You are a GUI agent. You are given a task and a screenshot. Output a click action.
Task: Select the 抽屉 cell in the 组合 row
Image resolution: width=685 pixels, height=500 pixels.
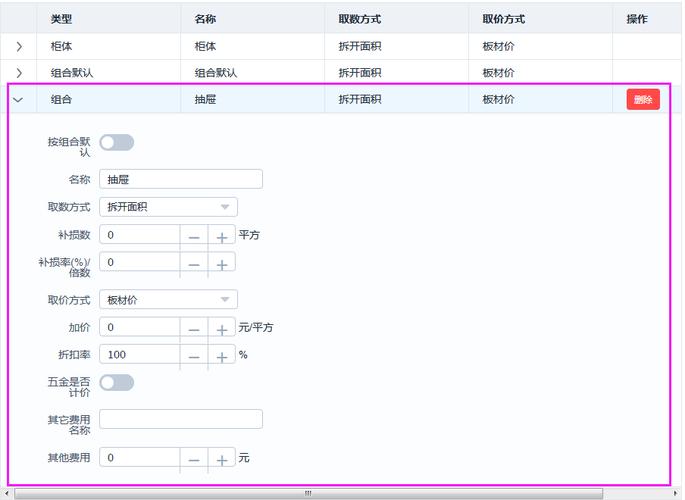tap(253, 100)
